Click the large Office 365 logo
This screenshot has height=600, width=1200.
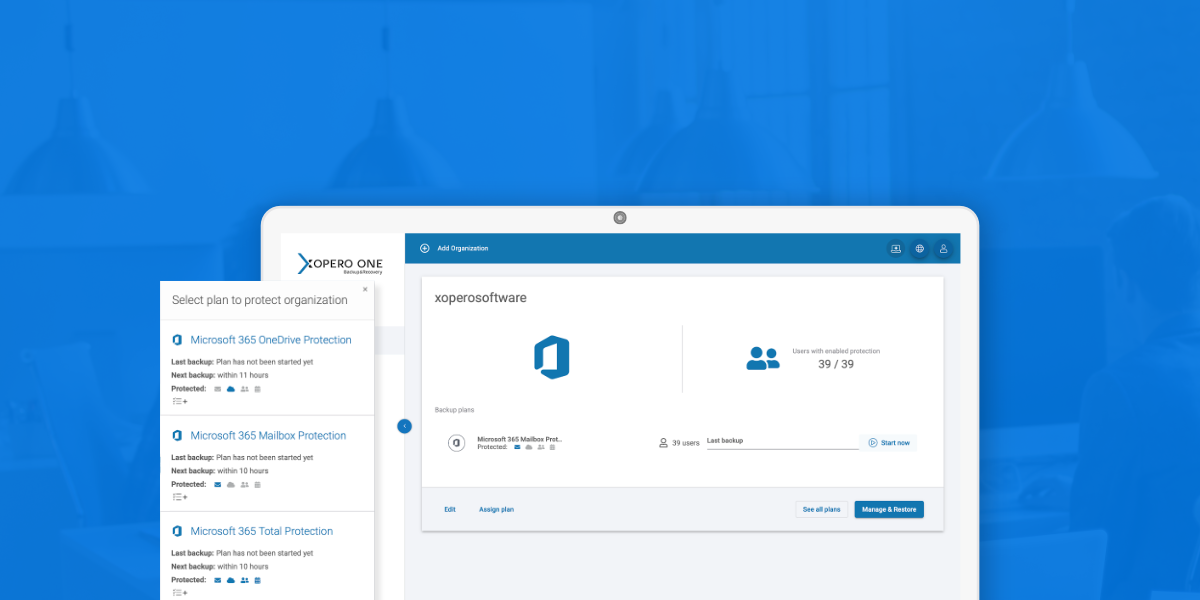click(551, 358)
